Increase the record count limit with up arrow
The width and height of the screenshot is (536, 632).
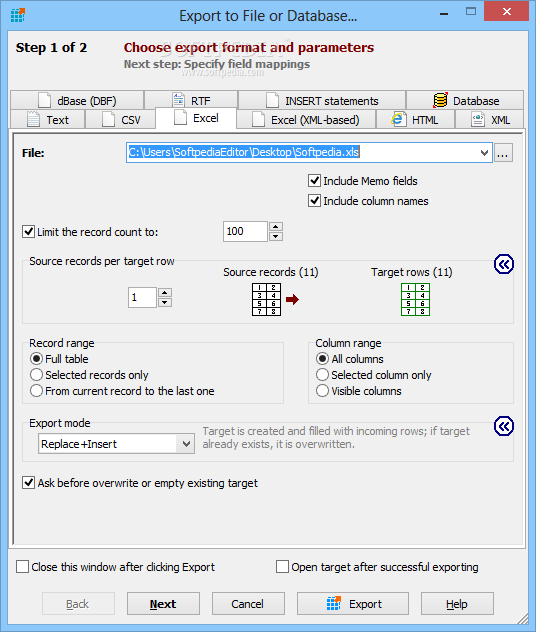point(276,227)
